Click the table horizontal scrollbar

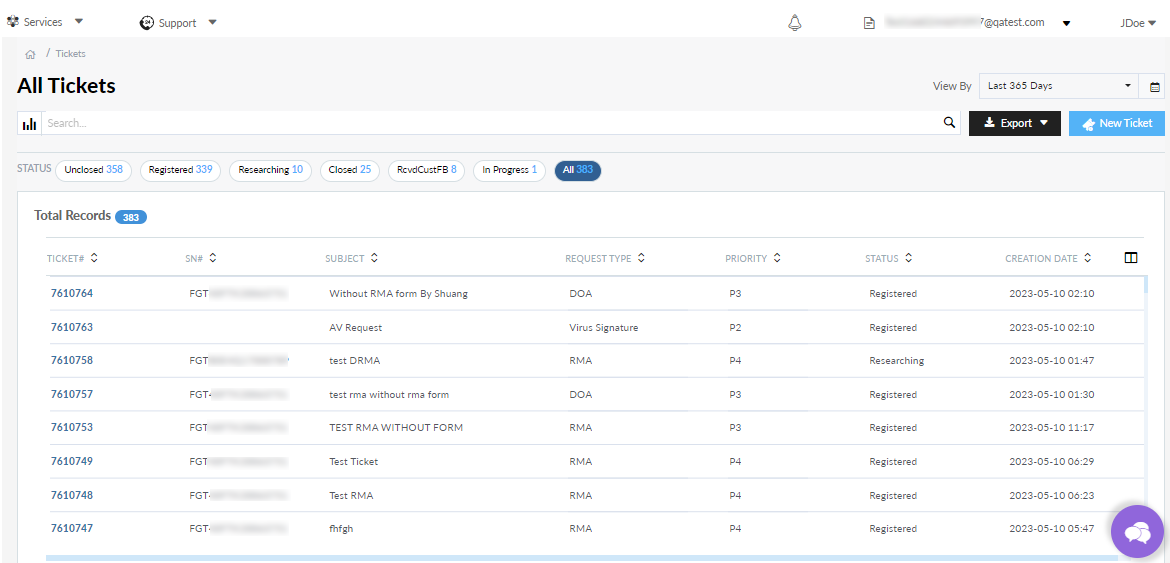582,558
